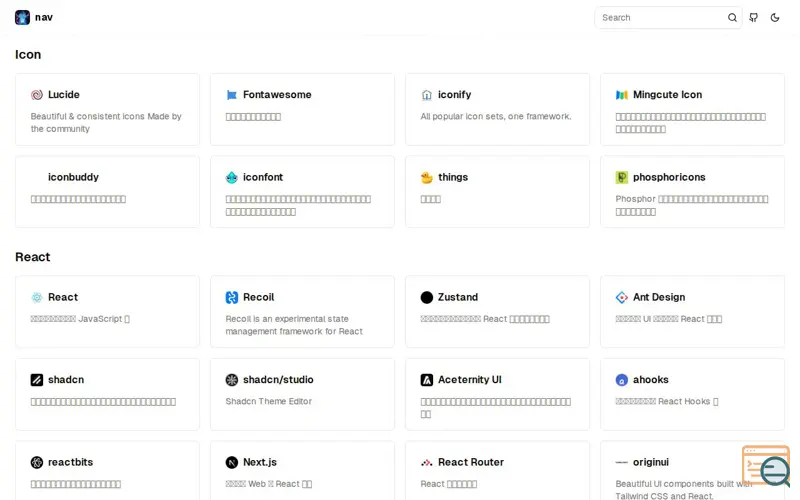Open the iconfont title link
Viewport: 800px width, 500px height.
pyautogui.click(x=263, y=178)
